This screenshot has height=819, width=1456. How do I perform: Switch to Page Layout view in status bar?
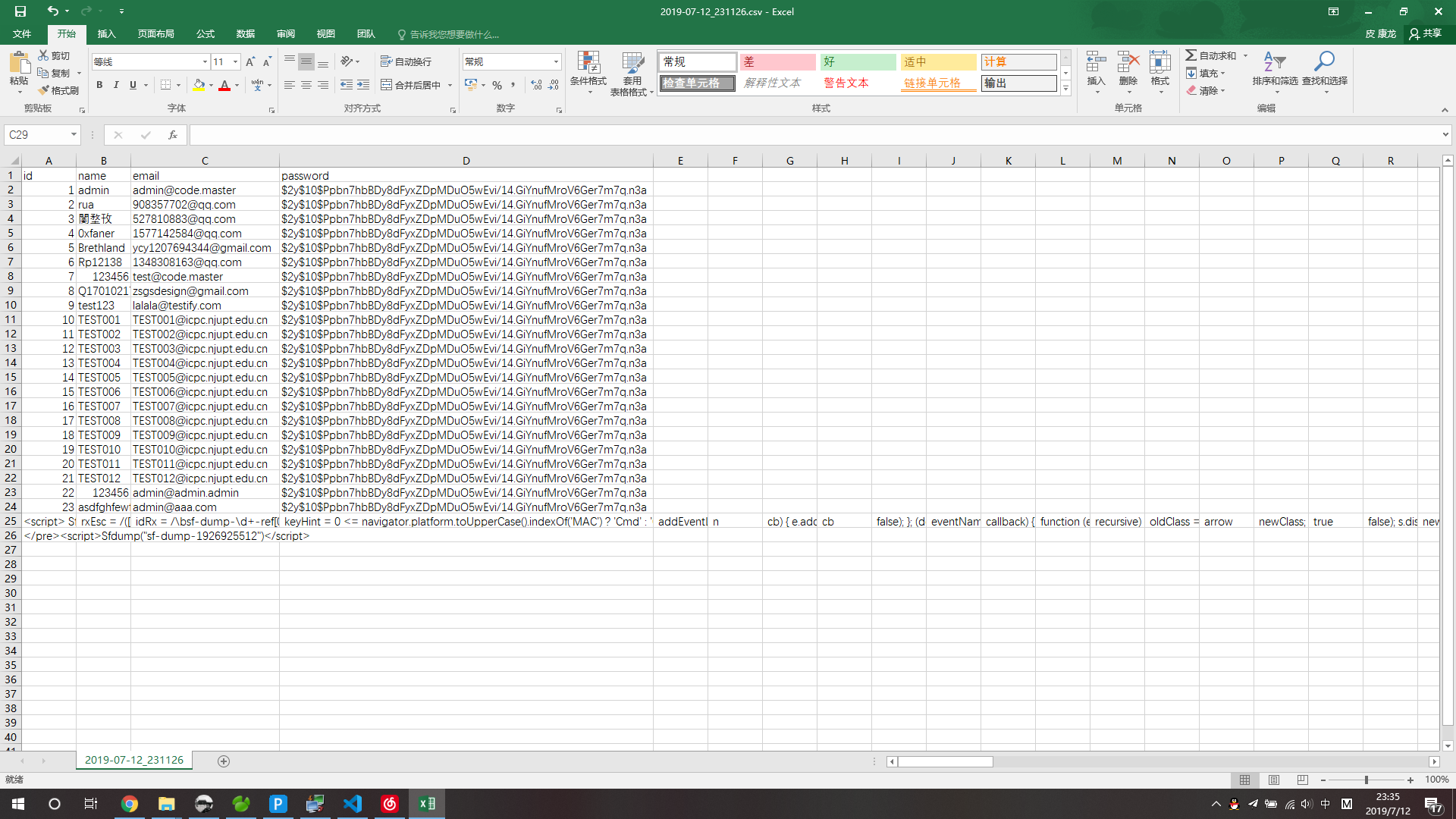click(1274, 780)
